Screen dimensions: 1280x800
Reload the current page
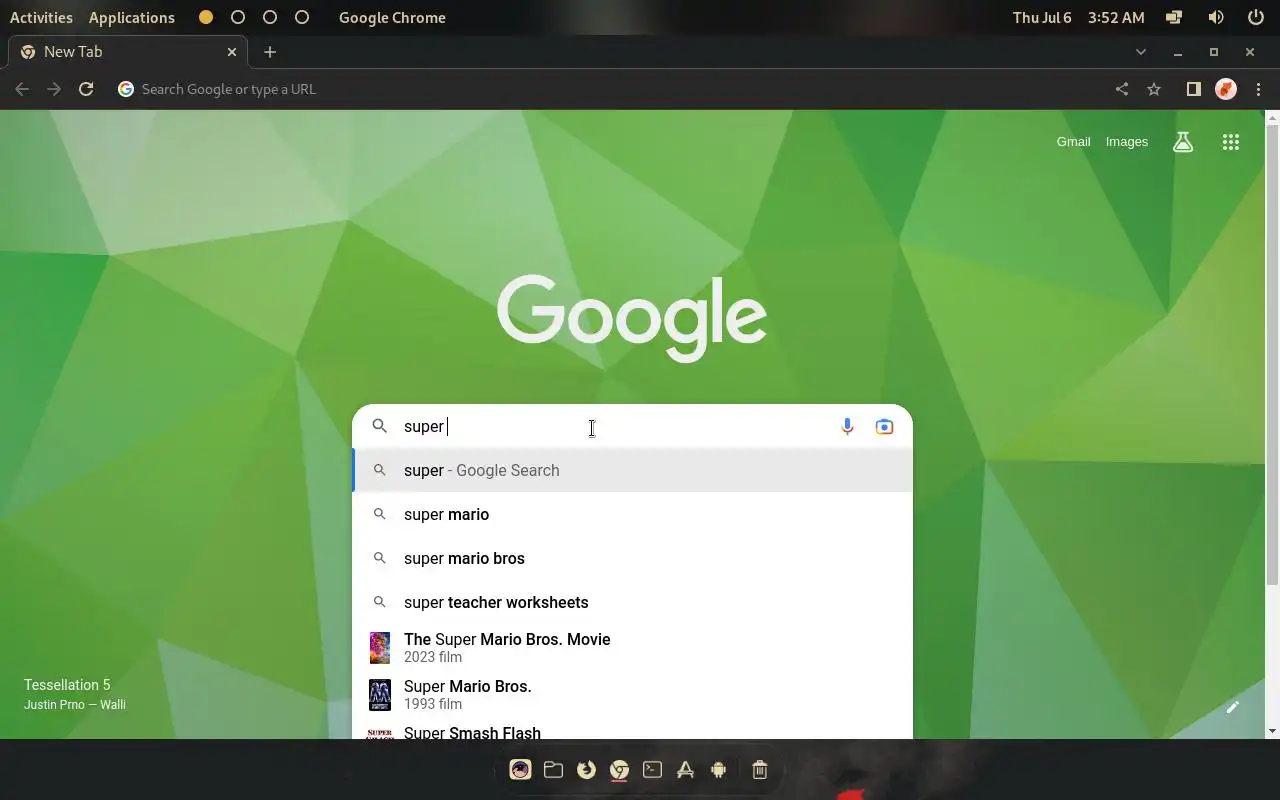click(x=86, y=89)
